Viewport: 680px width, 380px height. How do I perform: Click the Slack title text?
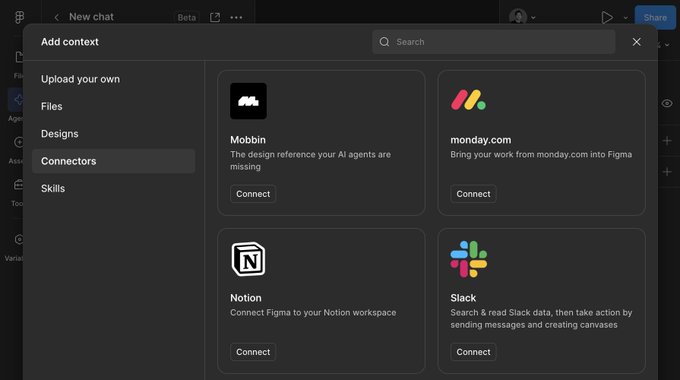click(x=463, y=298)
